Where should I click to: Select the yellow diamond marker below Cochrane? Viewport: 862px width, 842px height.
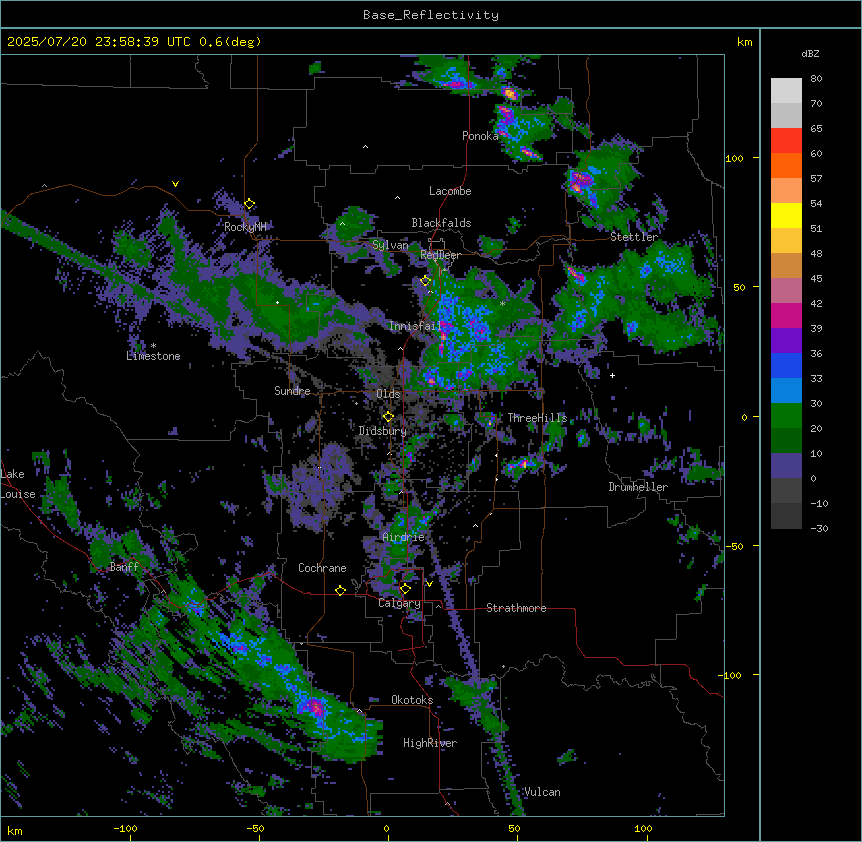click(x=340, y=590)
